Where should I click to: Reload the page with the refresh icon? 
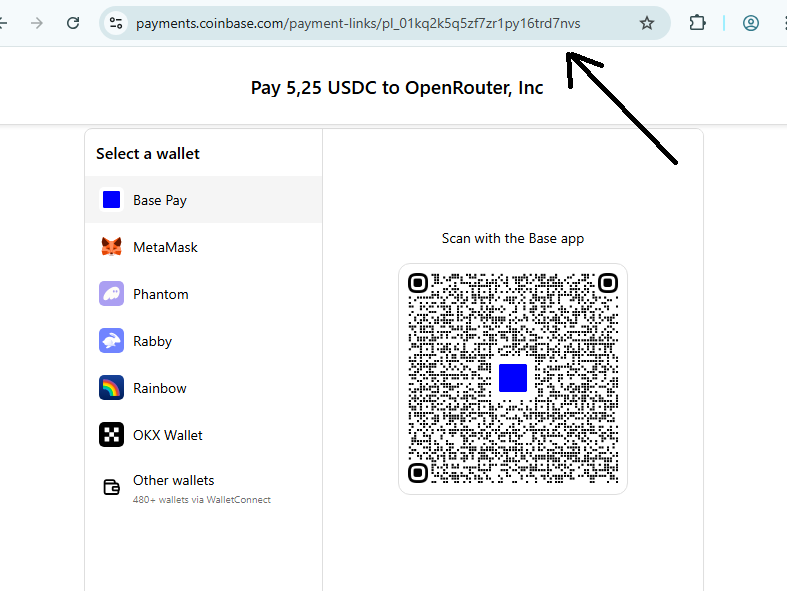[73, 23]
